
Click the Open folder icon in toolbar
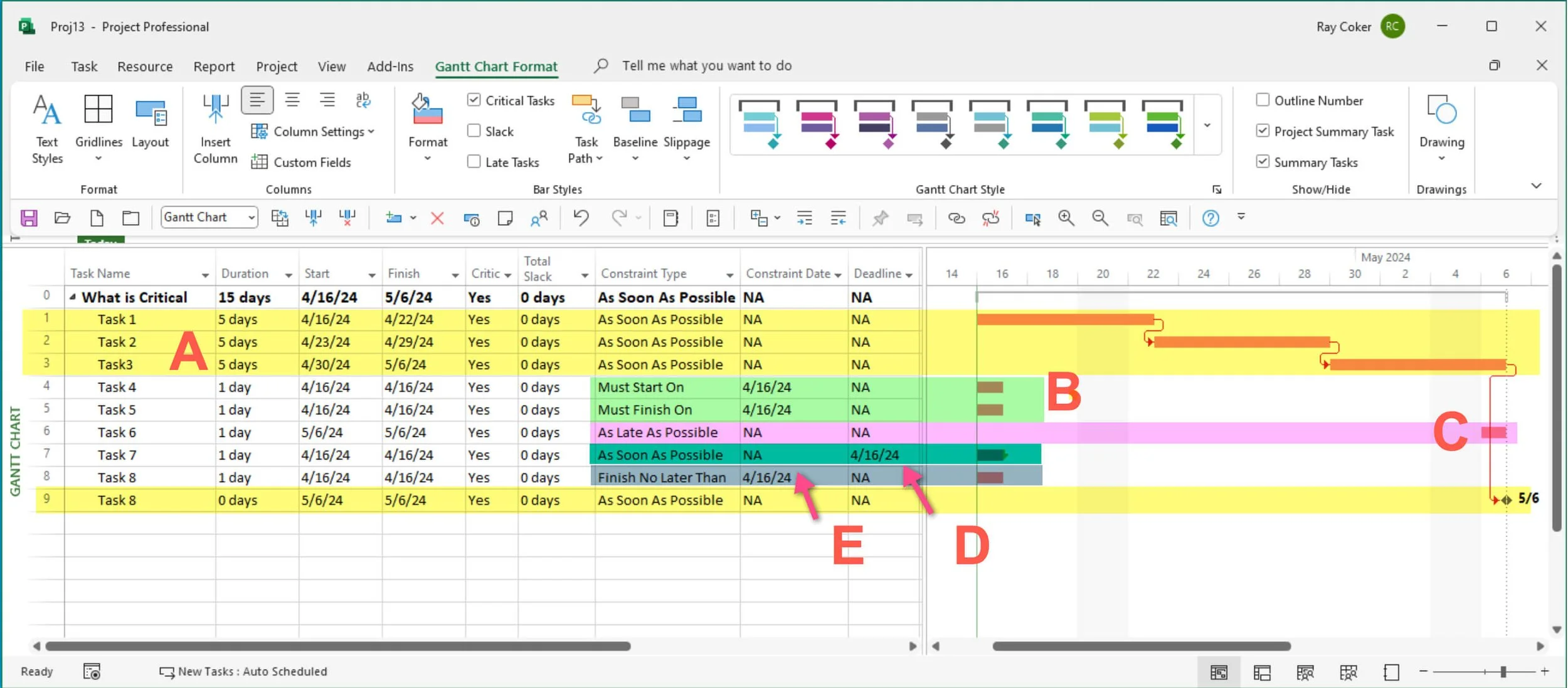62,218
